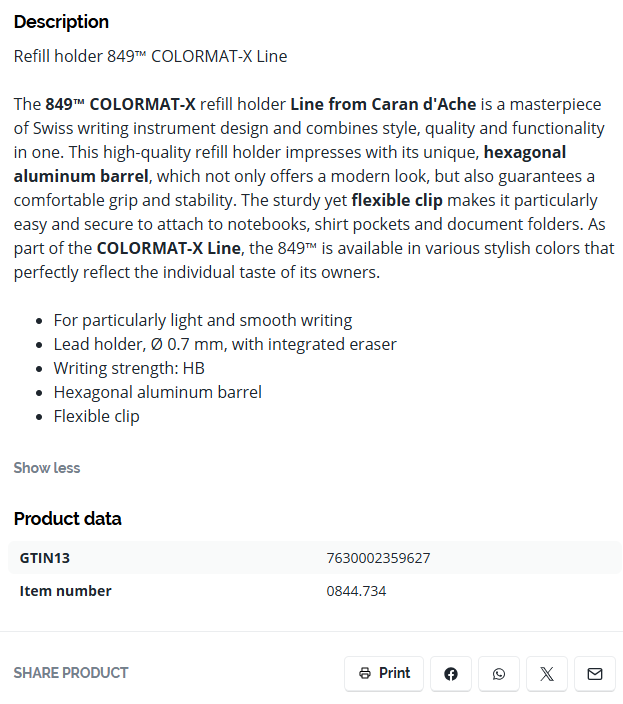
Task: Click the Description heading
Action: 61,22
